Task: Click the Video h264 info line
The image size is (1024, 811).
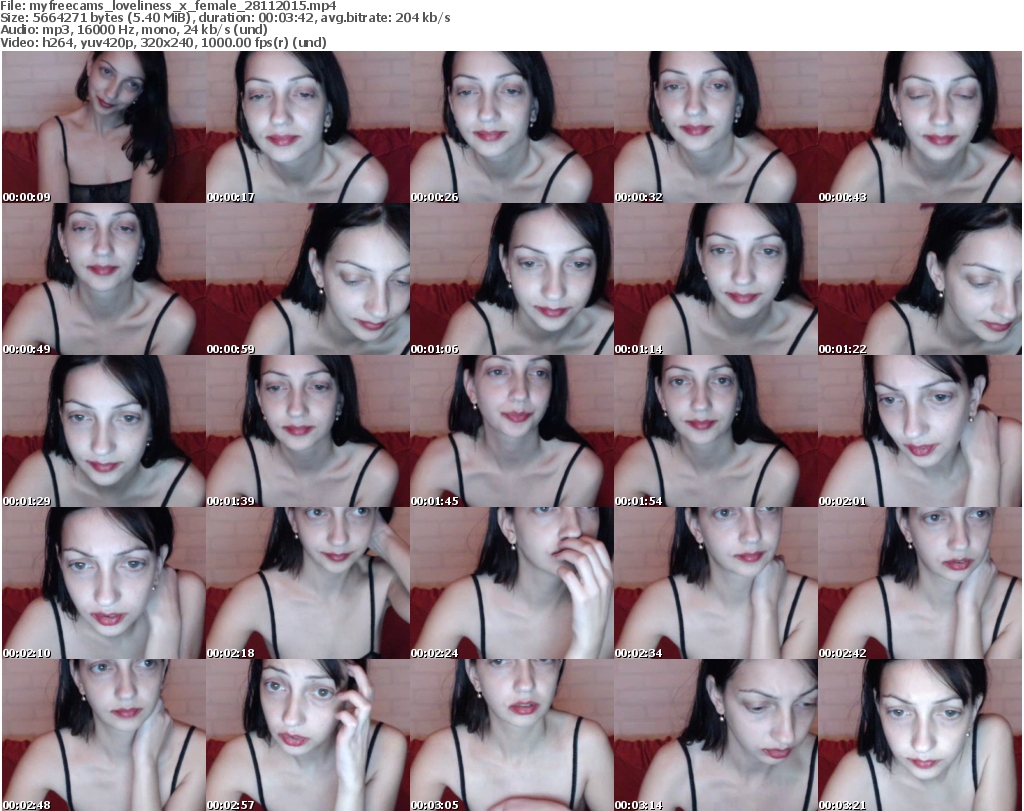Action: 163,42
